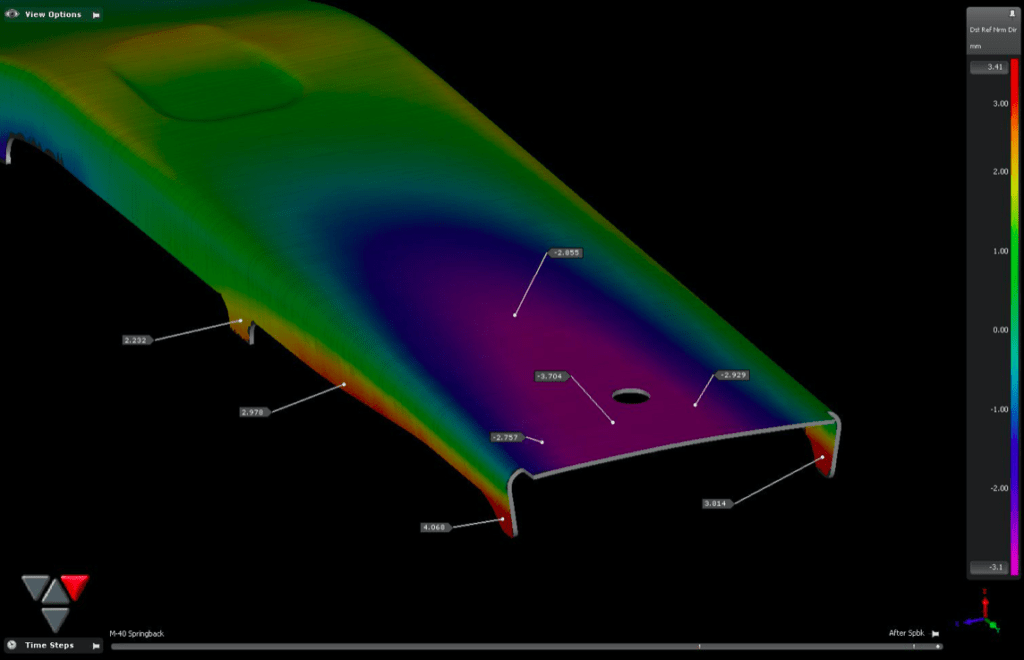
Task: Click the user icon atop the legend
Action: 1013,14
